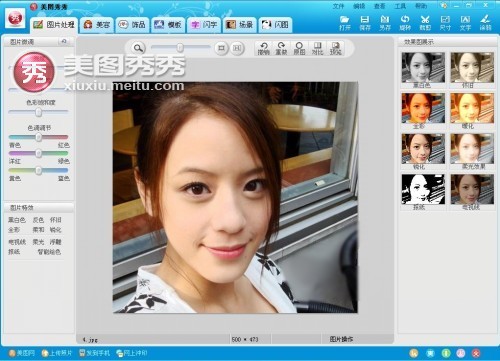Viewport: 500px width, 361px height.
Task: Select the sepia 怀旧 effect thumbnail
Action: pos(472,68)
